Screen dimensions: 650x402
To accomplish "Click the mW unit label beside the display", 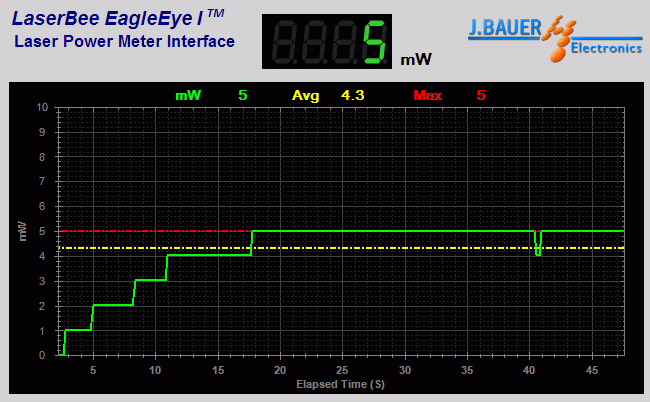I will click(416, 59).
